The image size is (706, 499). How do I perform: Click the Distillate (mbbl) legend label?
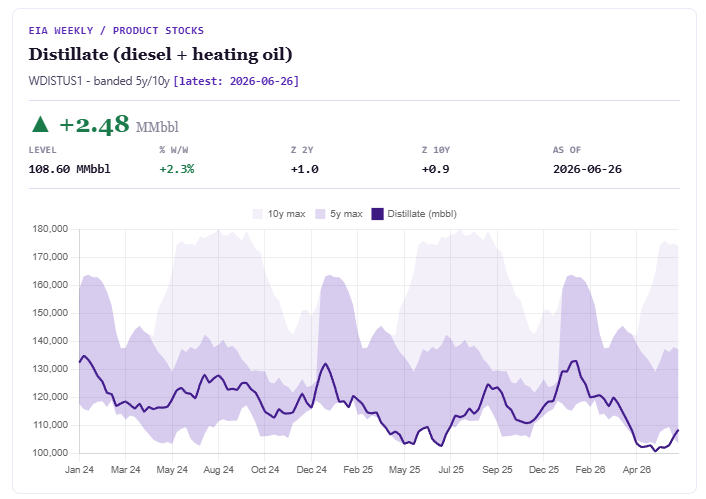(x=422, y=214)
